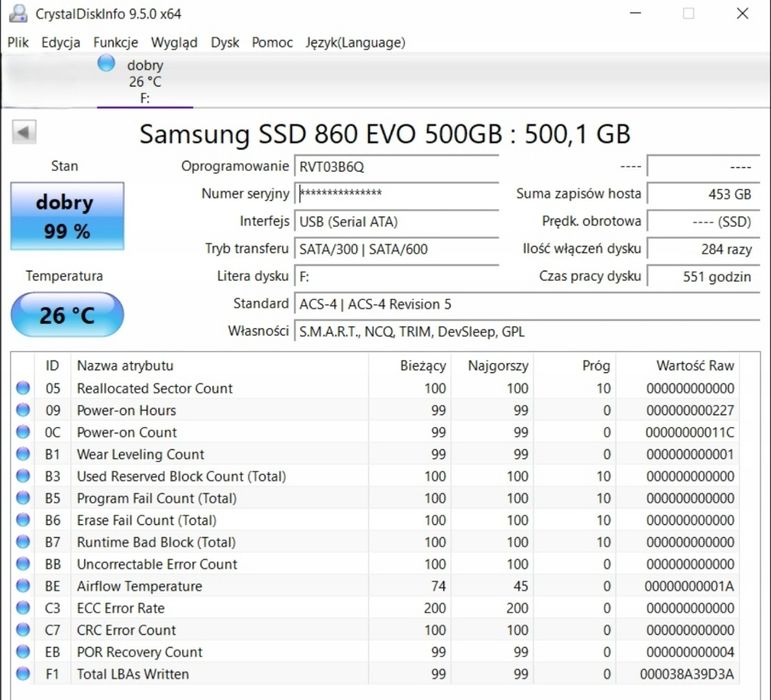
Task: Select the 'Reallocated Sector Count' attribute name
Action: [154, 388]
